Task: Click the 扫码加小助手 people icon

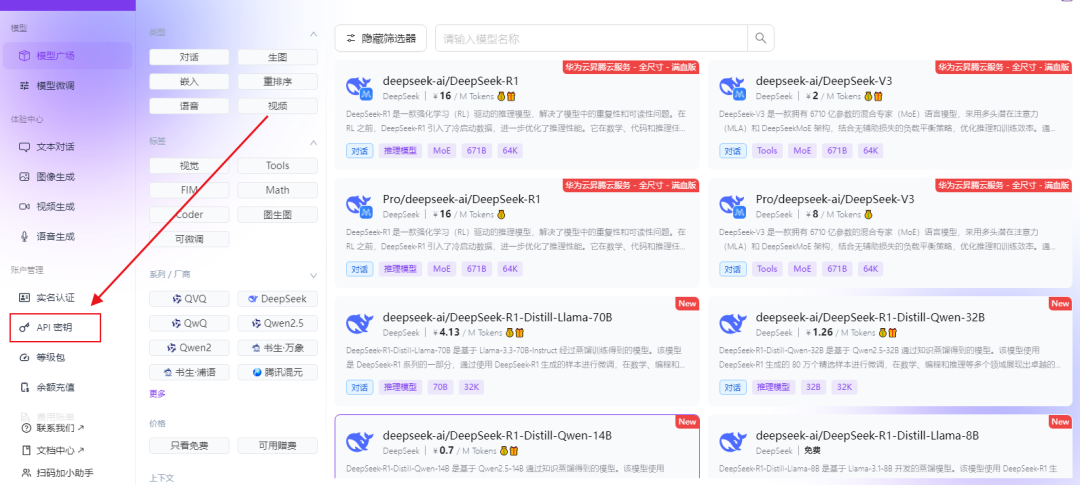Action: (26, 473)
